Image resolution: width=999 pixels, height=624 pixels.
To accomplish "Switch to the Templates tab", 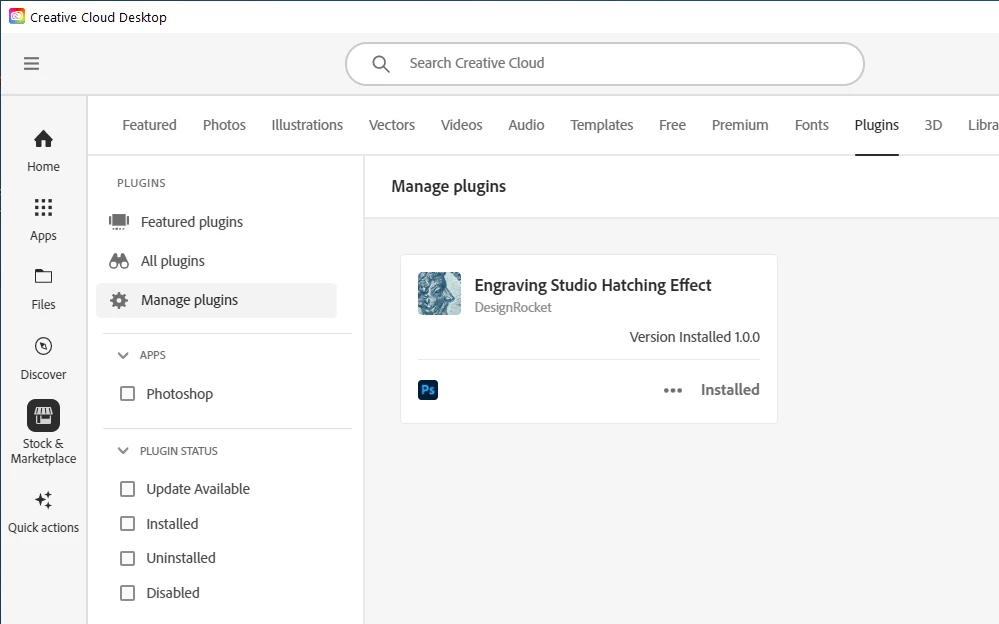I will point(601,125).
